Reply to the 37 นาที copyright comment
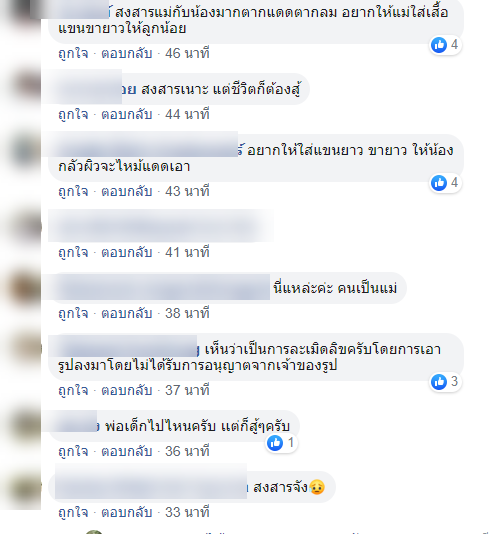 click(127, 390)
